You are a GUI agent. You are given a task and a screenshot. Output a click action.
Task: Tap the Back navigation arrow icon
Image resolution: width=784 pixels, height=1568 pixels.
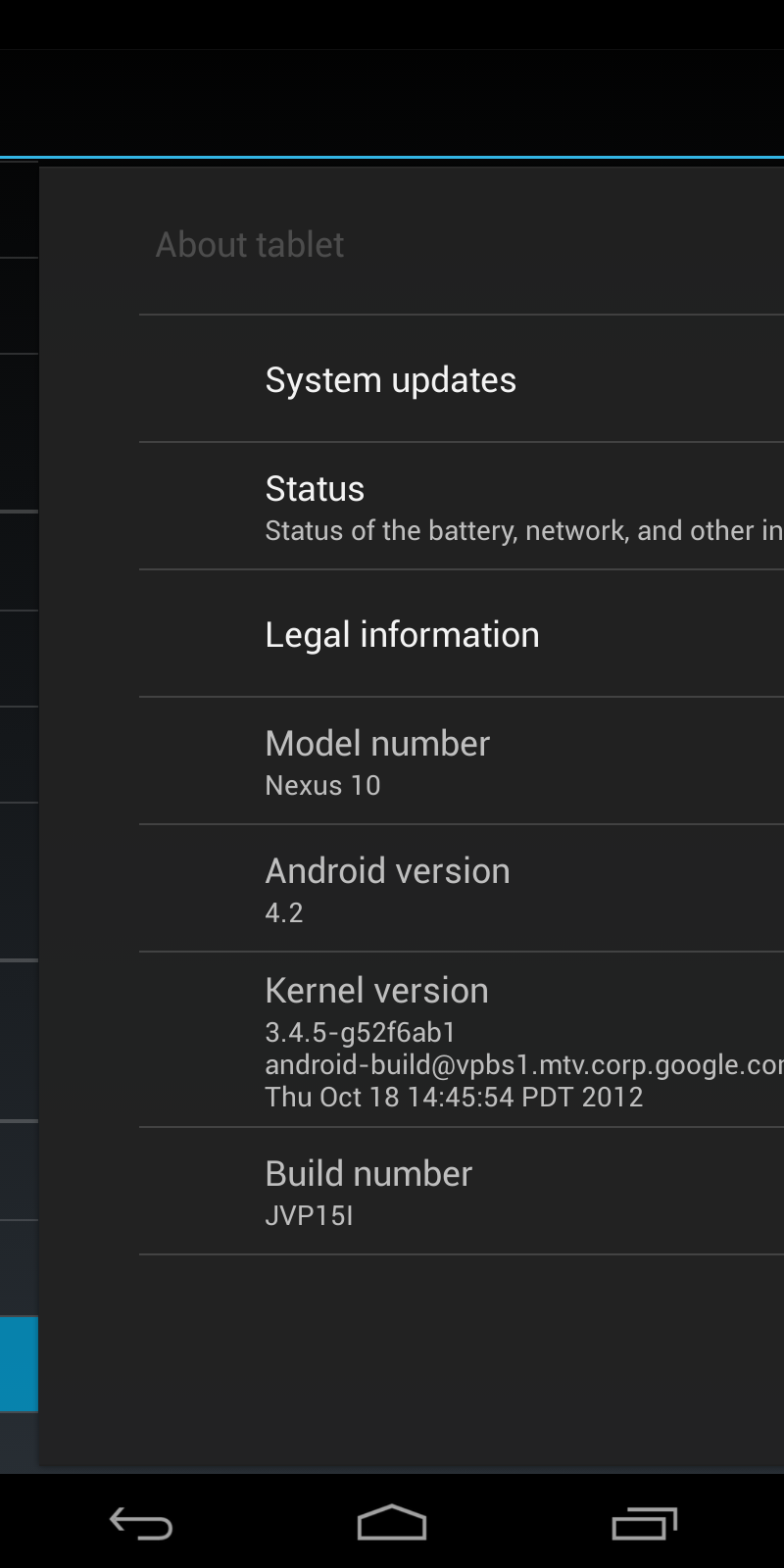(x=140, y=1523)
